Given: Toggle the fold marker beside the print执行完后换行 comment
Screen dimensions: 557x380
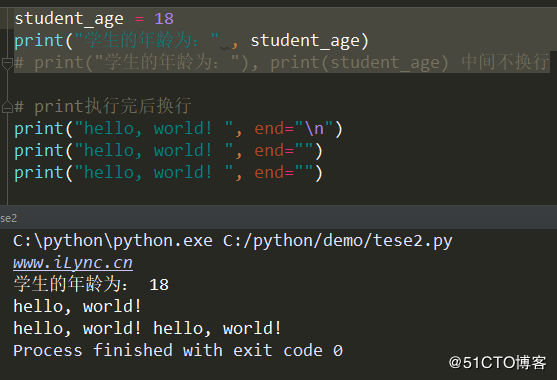Looking at the screenshot, I should click(7, 107).
